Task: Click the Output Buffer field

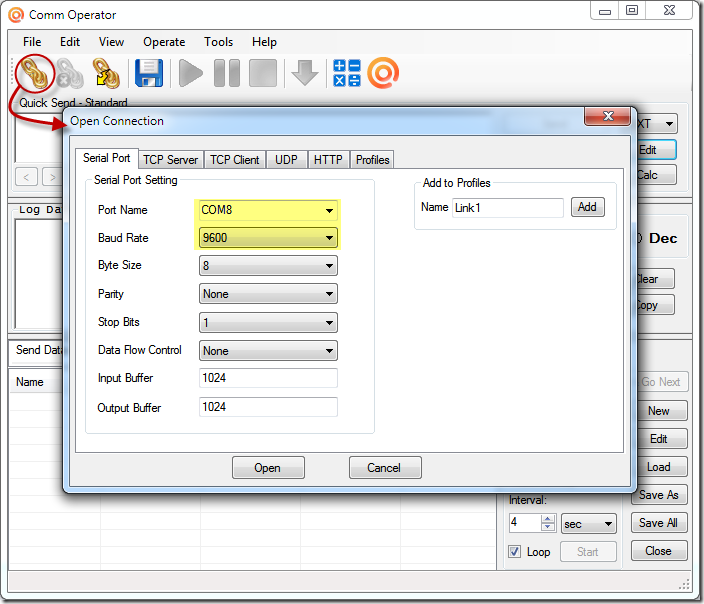Action: point(268,407)
